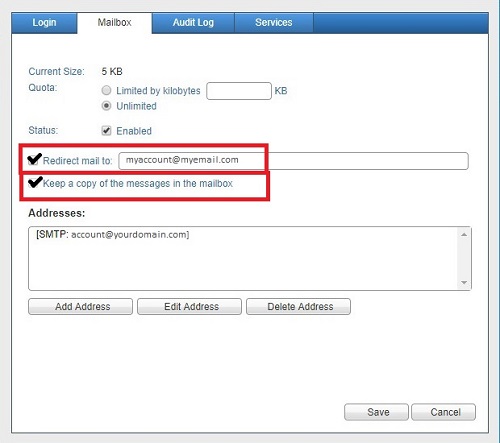
Task: Select the Mailbox tab
Action: click(x=114, y=23)
